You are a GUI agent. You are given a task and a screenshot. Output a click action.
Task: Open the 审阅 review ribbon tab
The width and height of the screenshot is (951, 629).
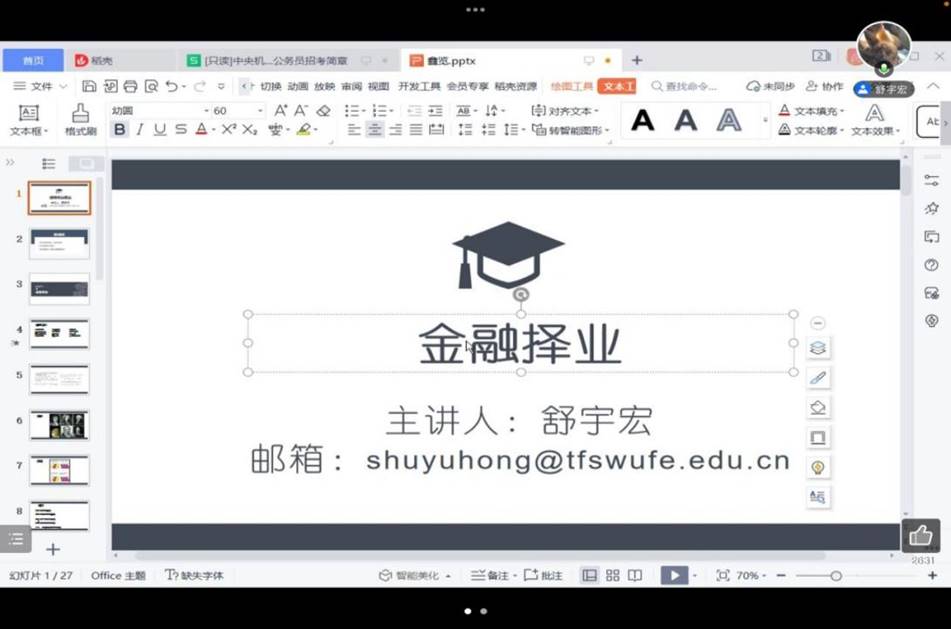(352, 87)
